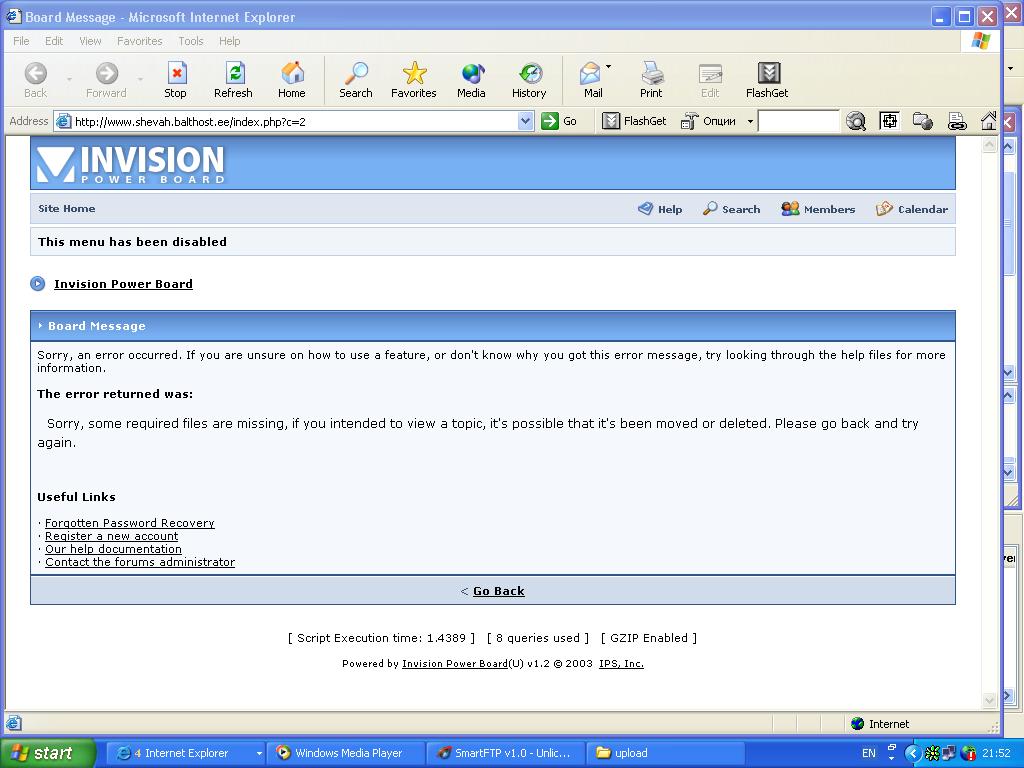Open the Mail button dropdown arrow
The image size is (1024, 768).
[x=609, y=67]
